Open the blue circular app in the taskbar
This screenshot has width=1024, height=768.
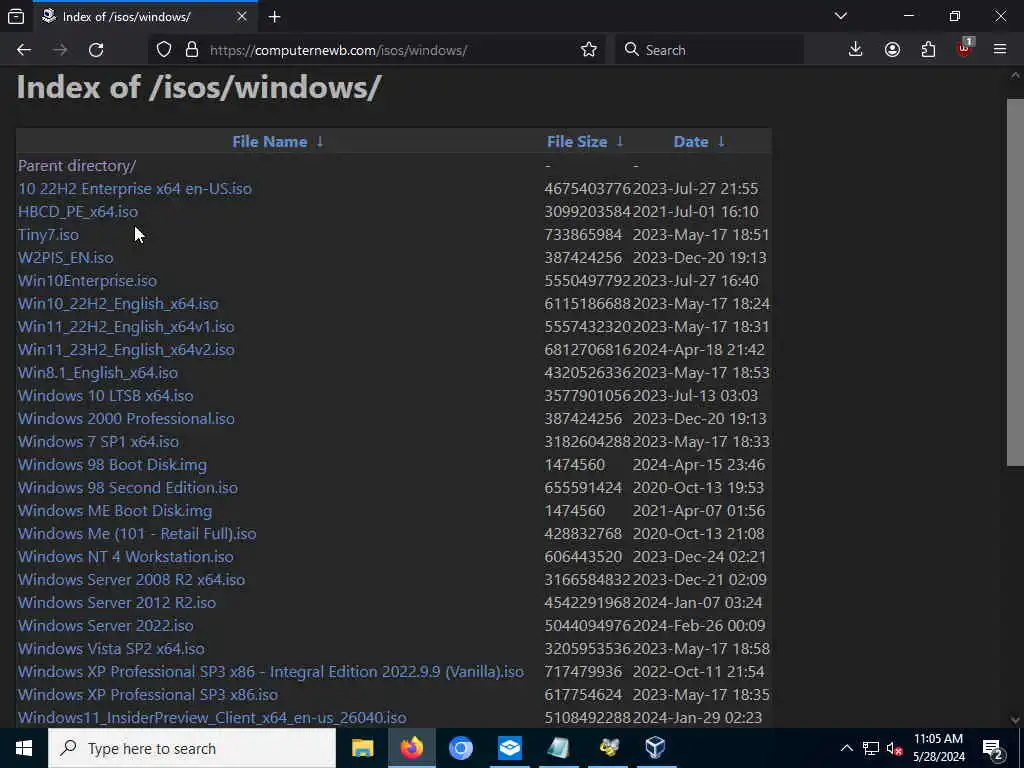click(x=460, y=748)
